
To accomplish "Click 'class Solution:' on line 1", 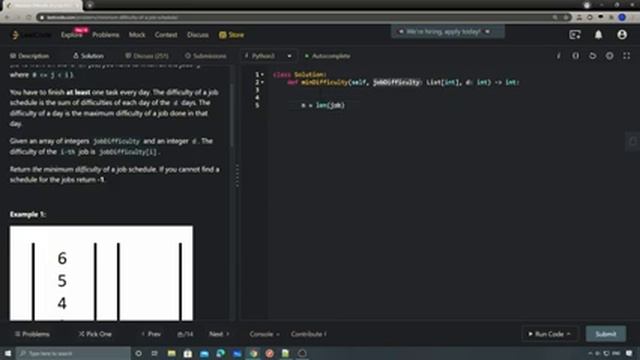I will point(300,75).
